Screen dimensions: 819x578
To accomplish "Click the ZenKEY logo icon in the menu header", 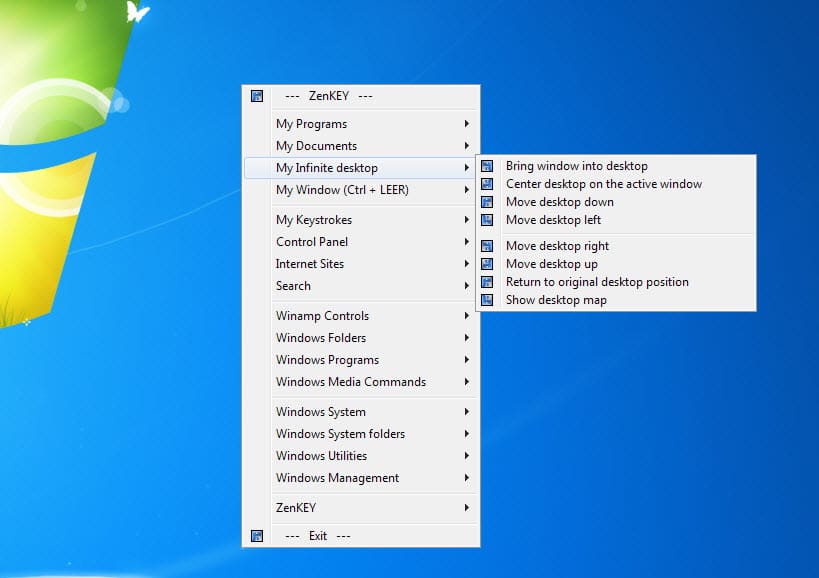I will click(x=257, y=96).
